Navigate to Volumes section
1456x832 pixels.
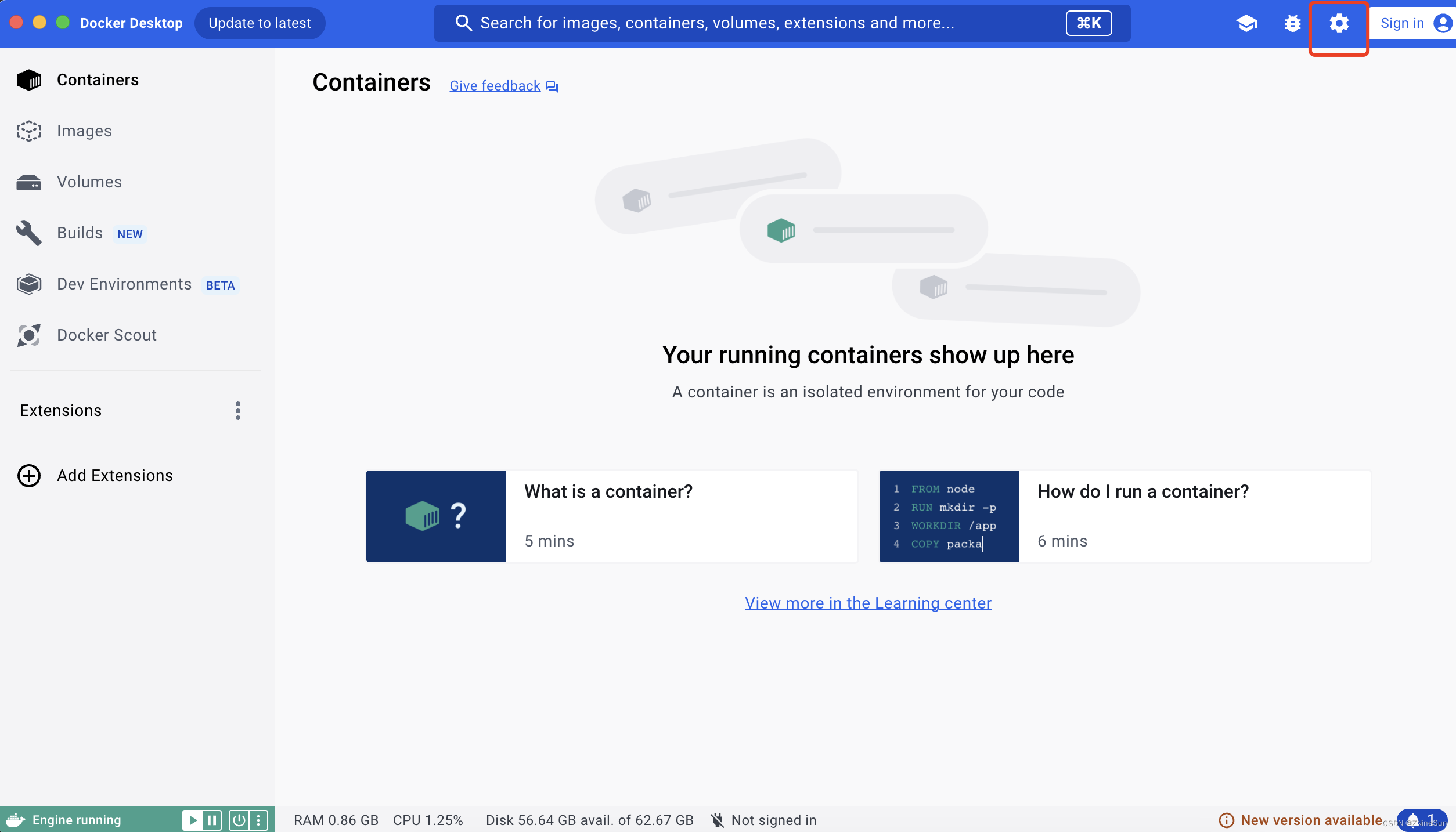coord(89,182)
